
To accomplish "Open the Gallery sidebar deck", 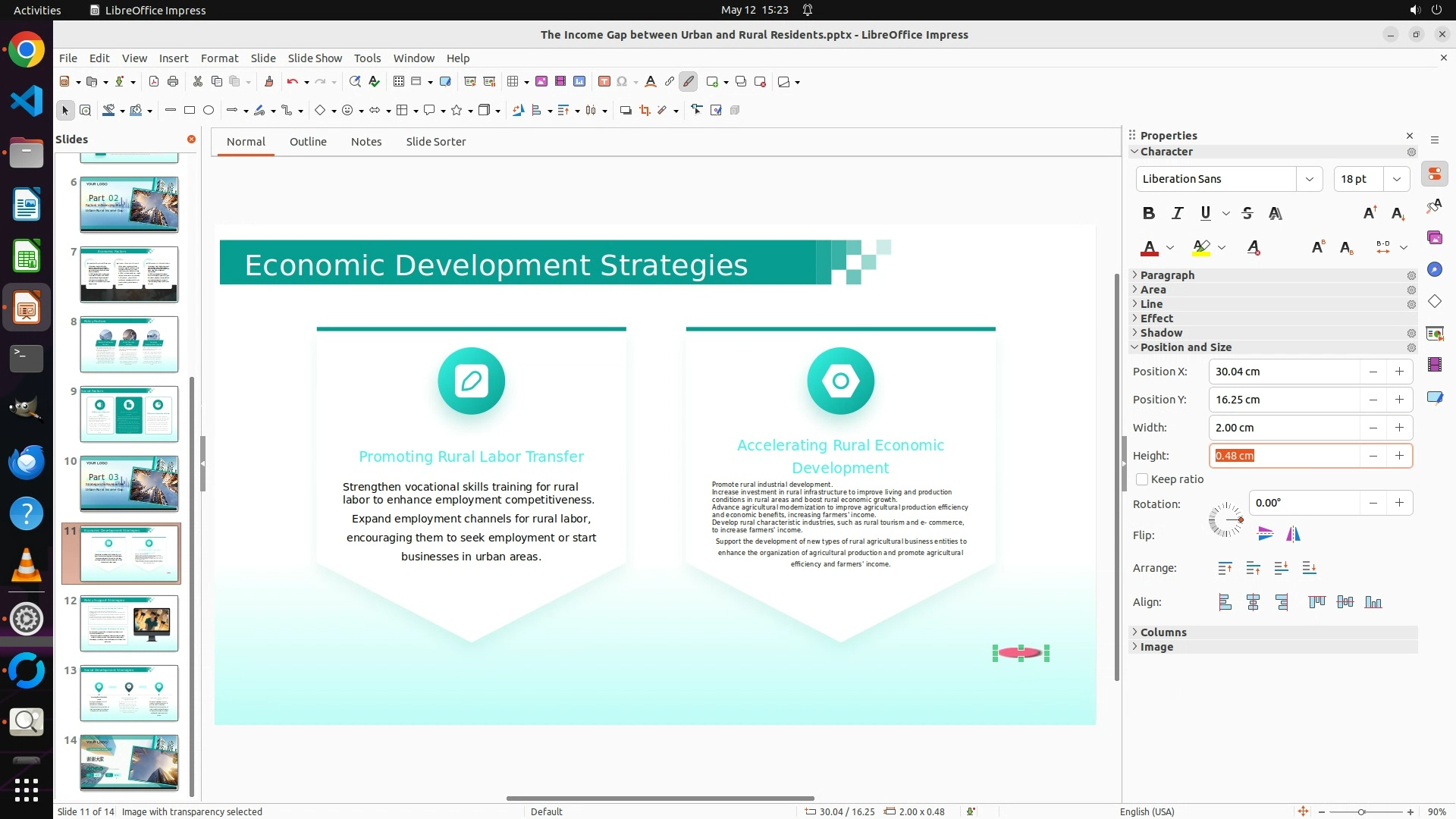I will pyautogui.click(x=1434, y=238).
